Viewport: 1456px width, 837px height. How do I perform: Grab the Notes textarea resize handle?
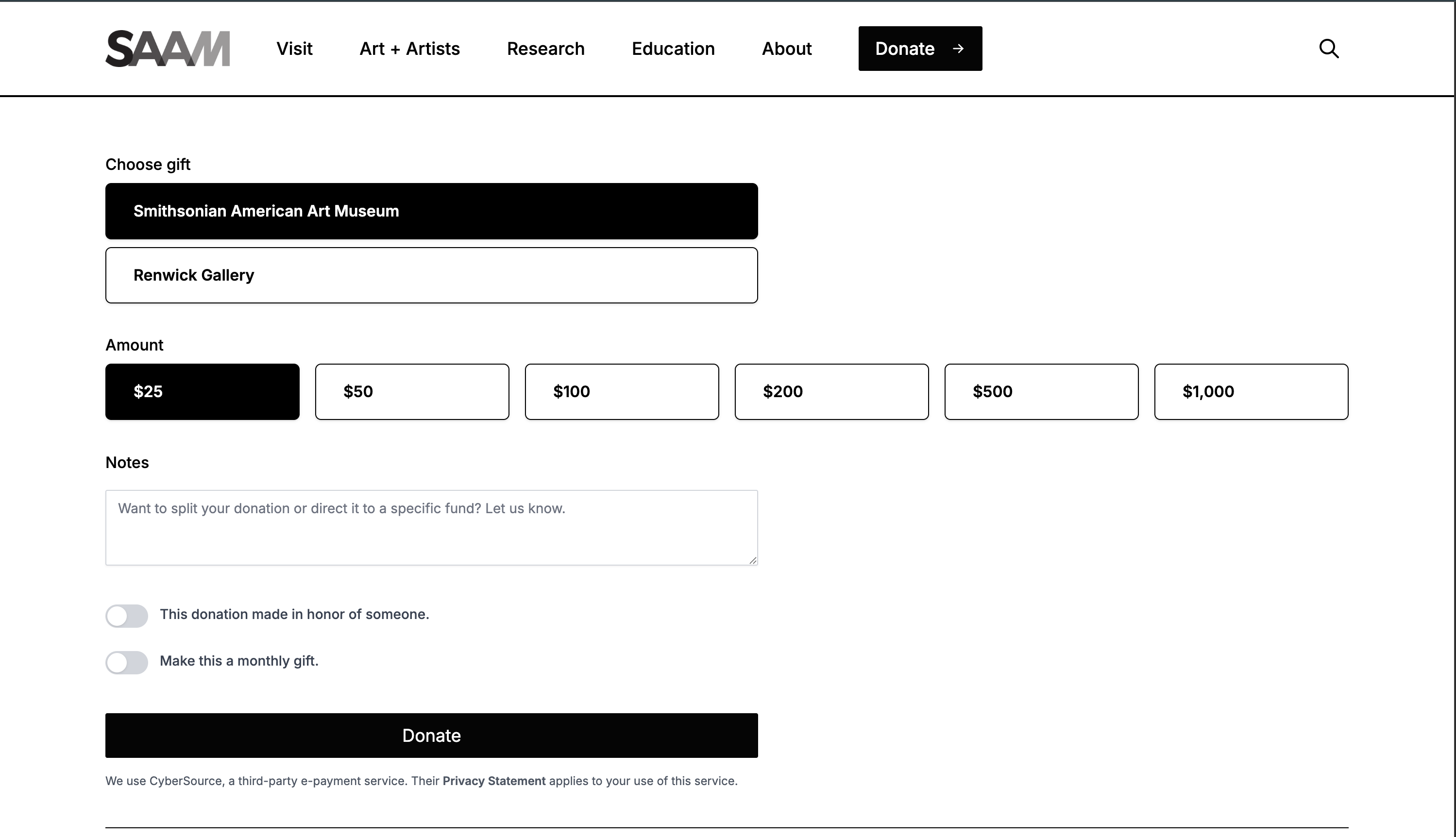click(753, 560)
